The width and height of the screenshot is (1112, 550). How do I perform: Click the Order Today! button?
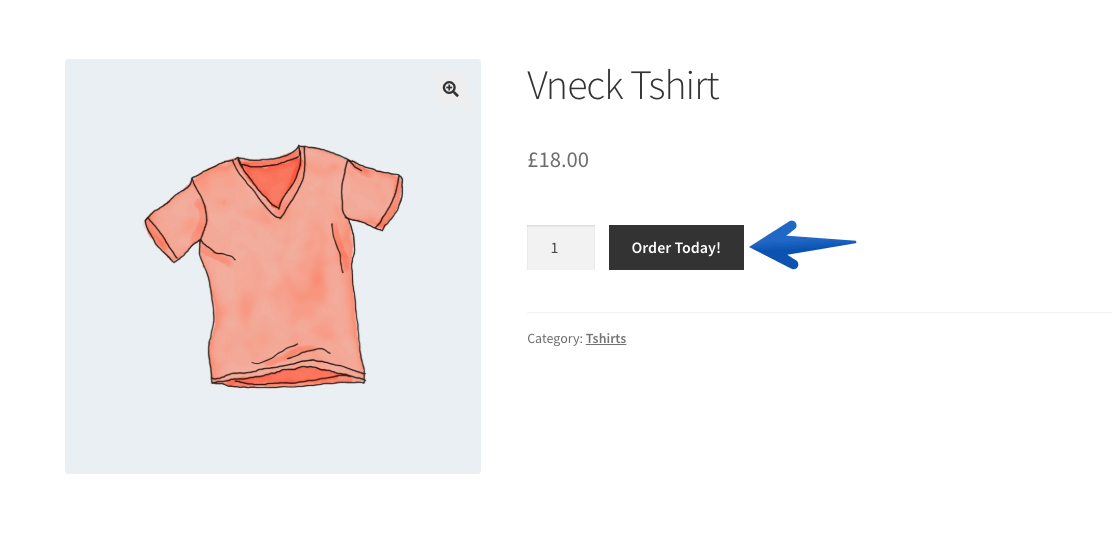pyautogui.click(x=676, y=247)
